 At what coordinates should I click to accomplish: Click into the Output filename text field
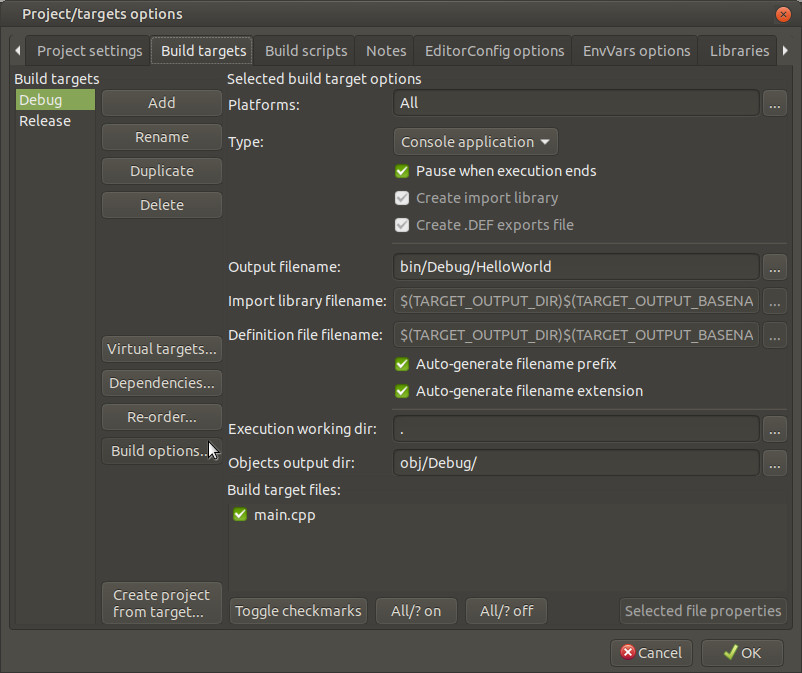click(x=575, y=267)
